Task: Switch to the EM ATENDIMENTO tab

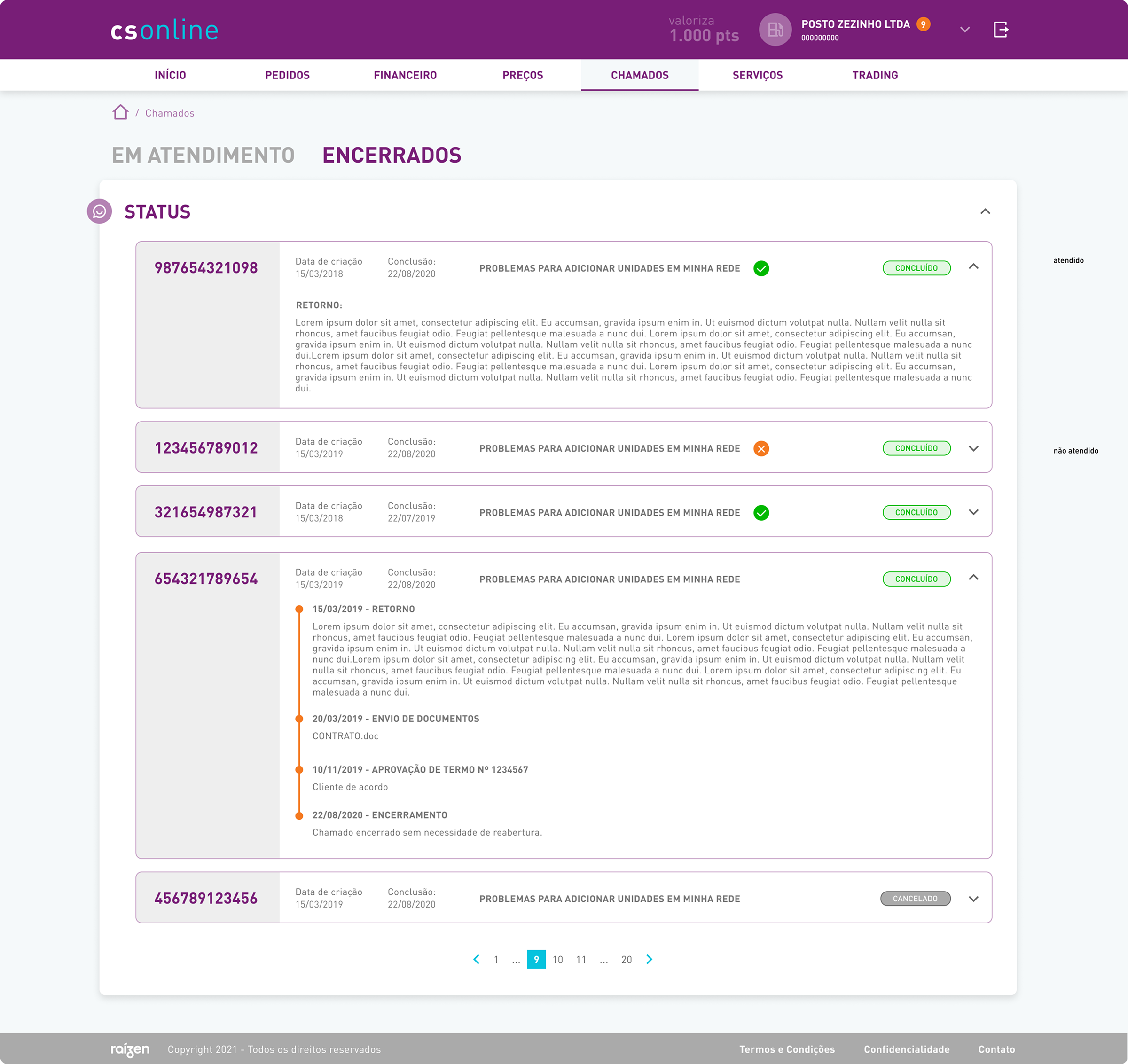Action: pyautogui.click(x=203, y=155)
